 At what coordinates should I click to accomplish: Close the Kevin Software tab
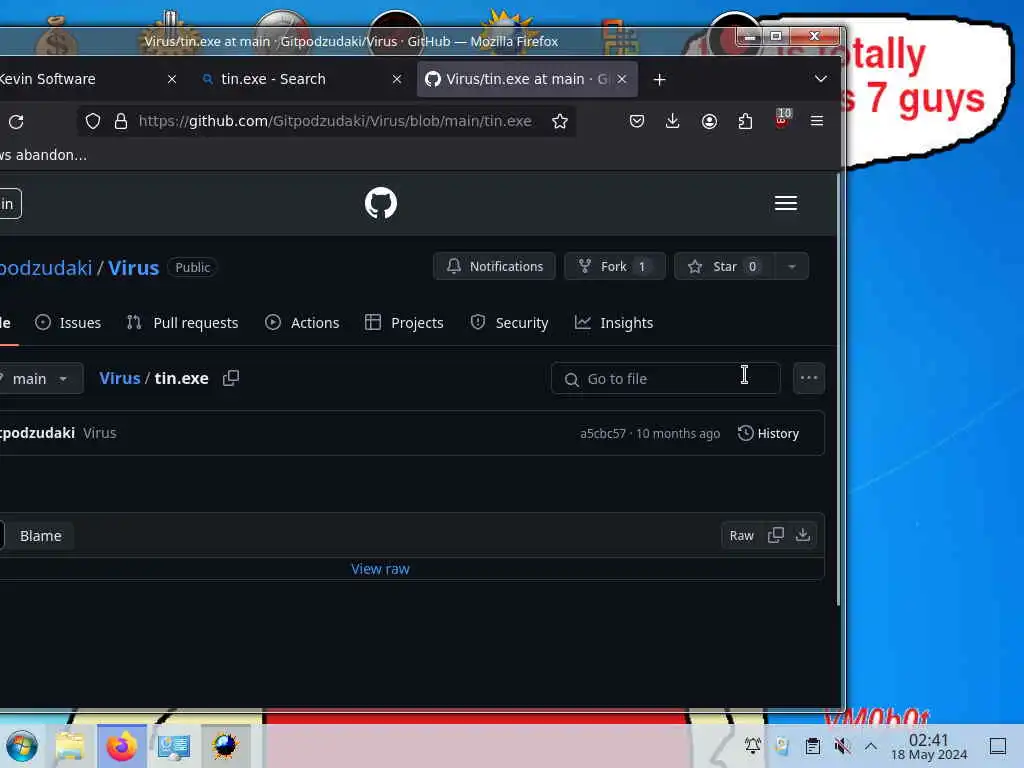point(172,79)
